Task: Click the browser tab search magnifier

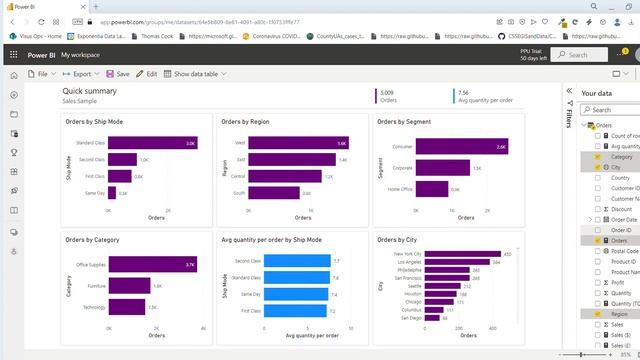Action: click(x=594, y=6)
